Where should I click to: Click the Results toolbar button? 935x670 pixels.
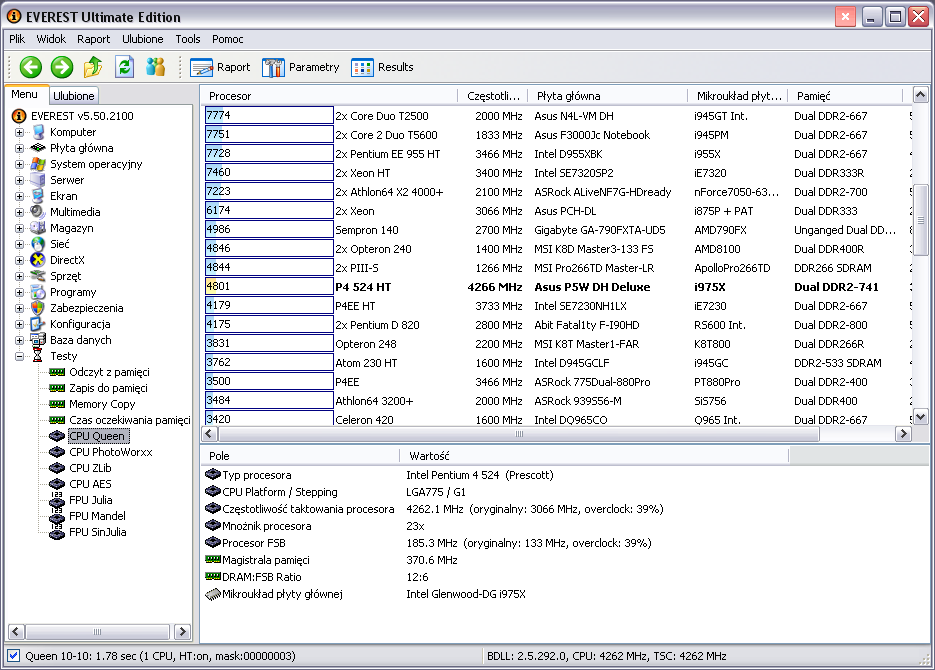click(x=382, y=67)
